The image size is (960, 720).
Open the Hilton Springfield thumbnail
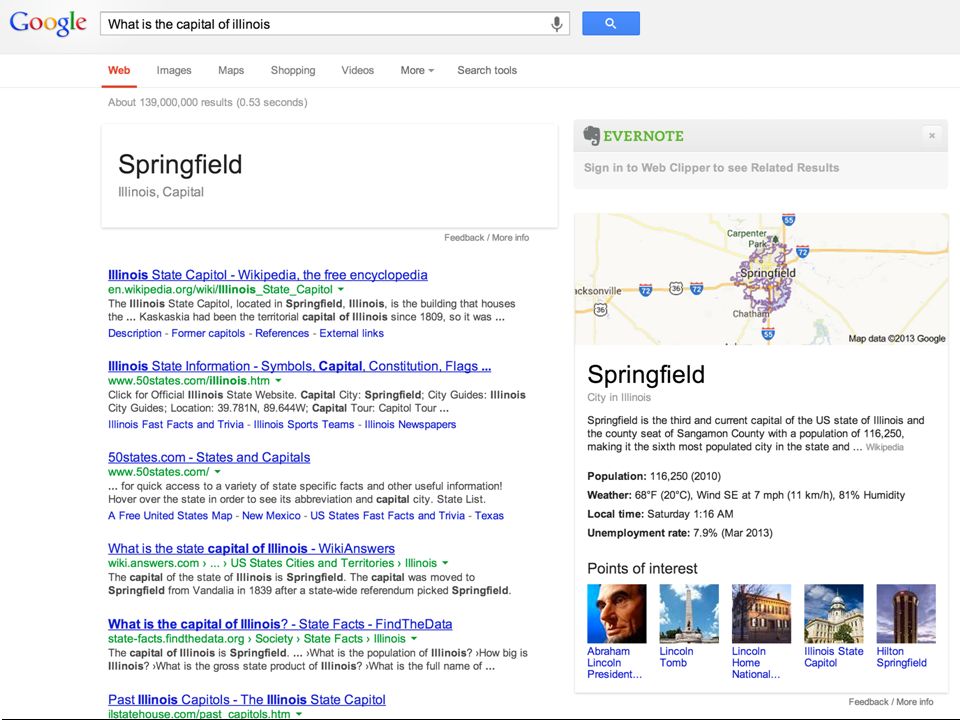[x=906, y=613]
